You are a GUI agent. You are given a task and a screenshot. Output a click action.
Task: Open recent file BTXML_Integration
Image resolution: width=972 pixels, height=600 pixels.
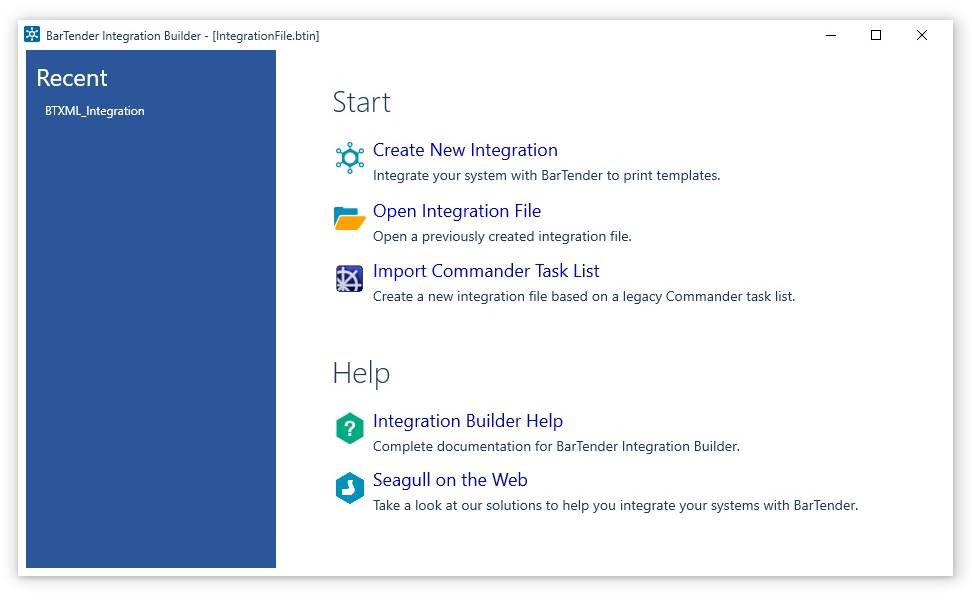point(95,111)
